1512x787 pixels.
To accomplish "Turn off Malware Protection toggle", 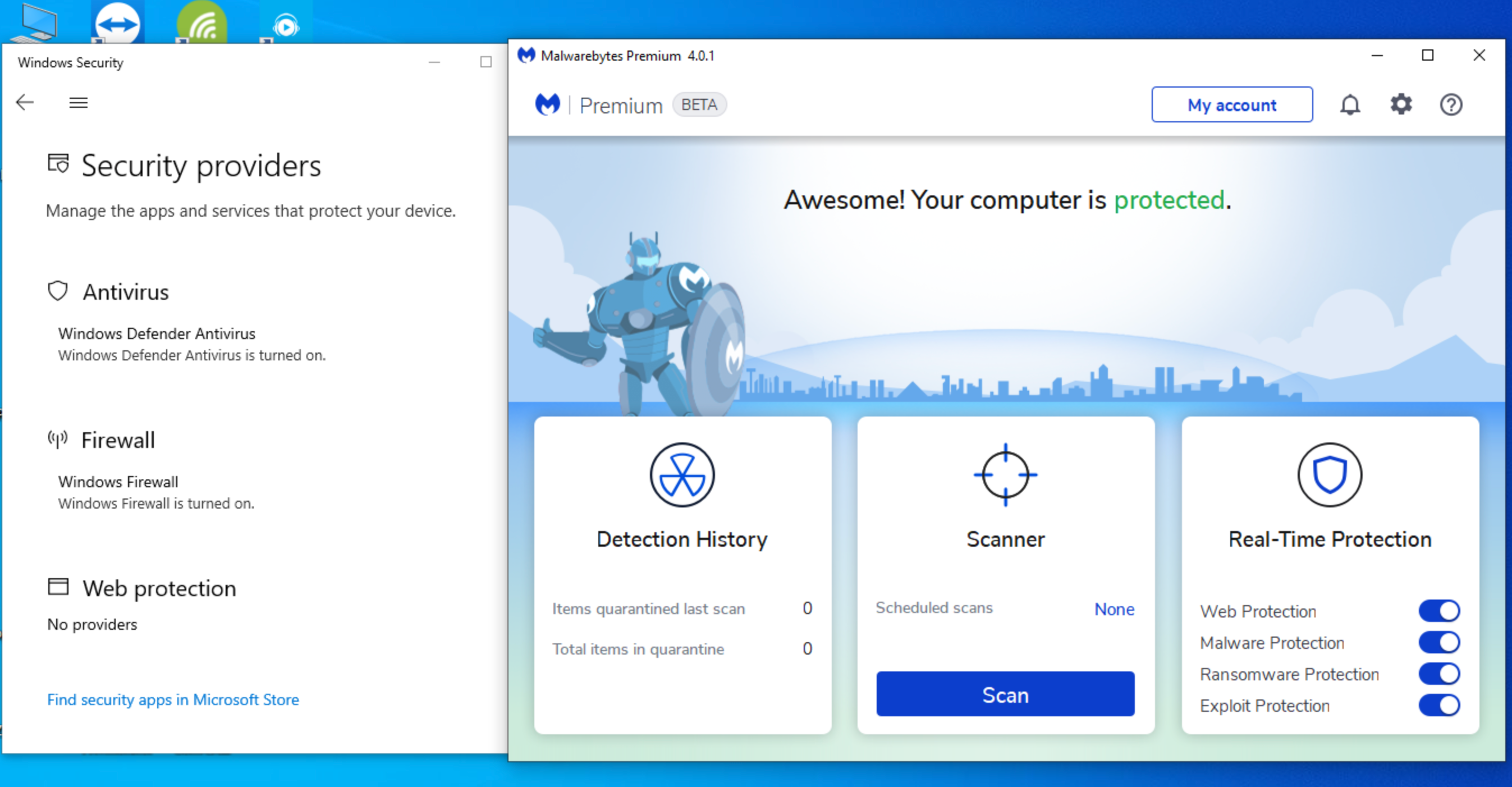I will 1439,642.
